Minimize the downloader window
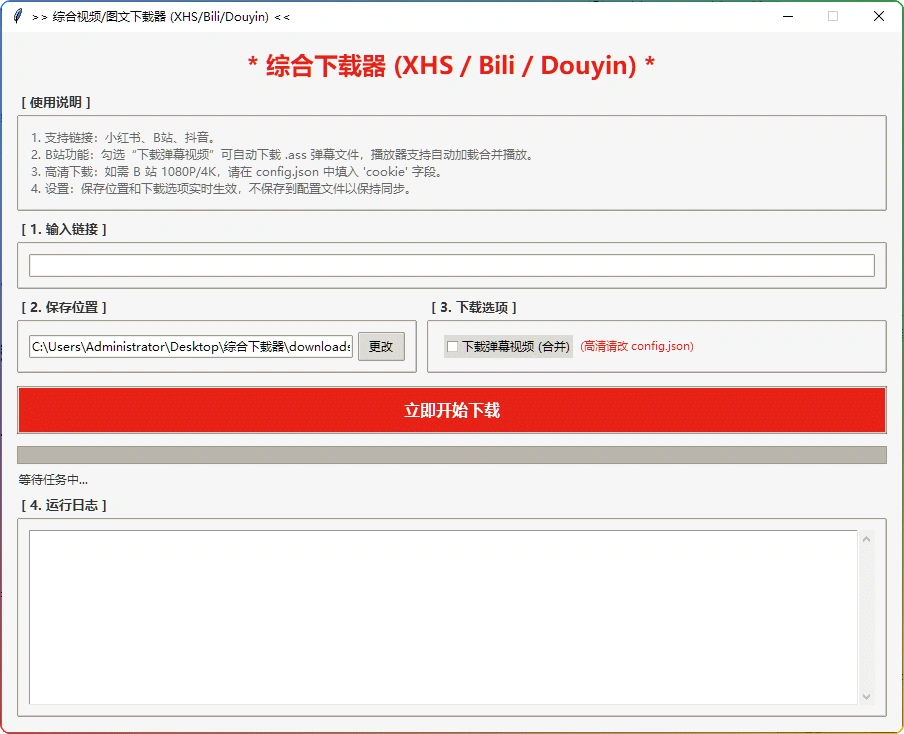This screenshot has height=734, width=904. [789, 16]
